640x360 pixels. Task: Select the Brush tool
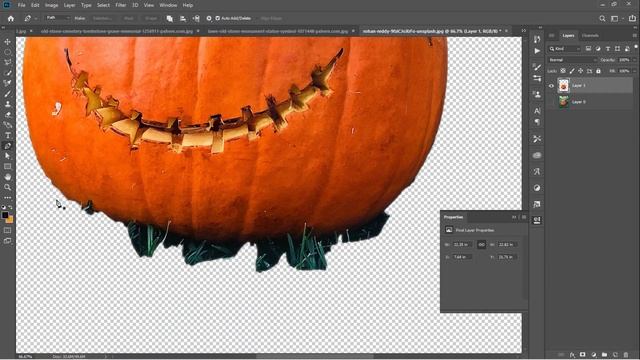7,94
